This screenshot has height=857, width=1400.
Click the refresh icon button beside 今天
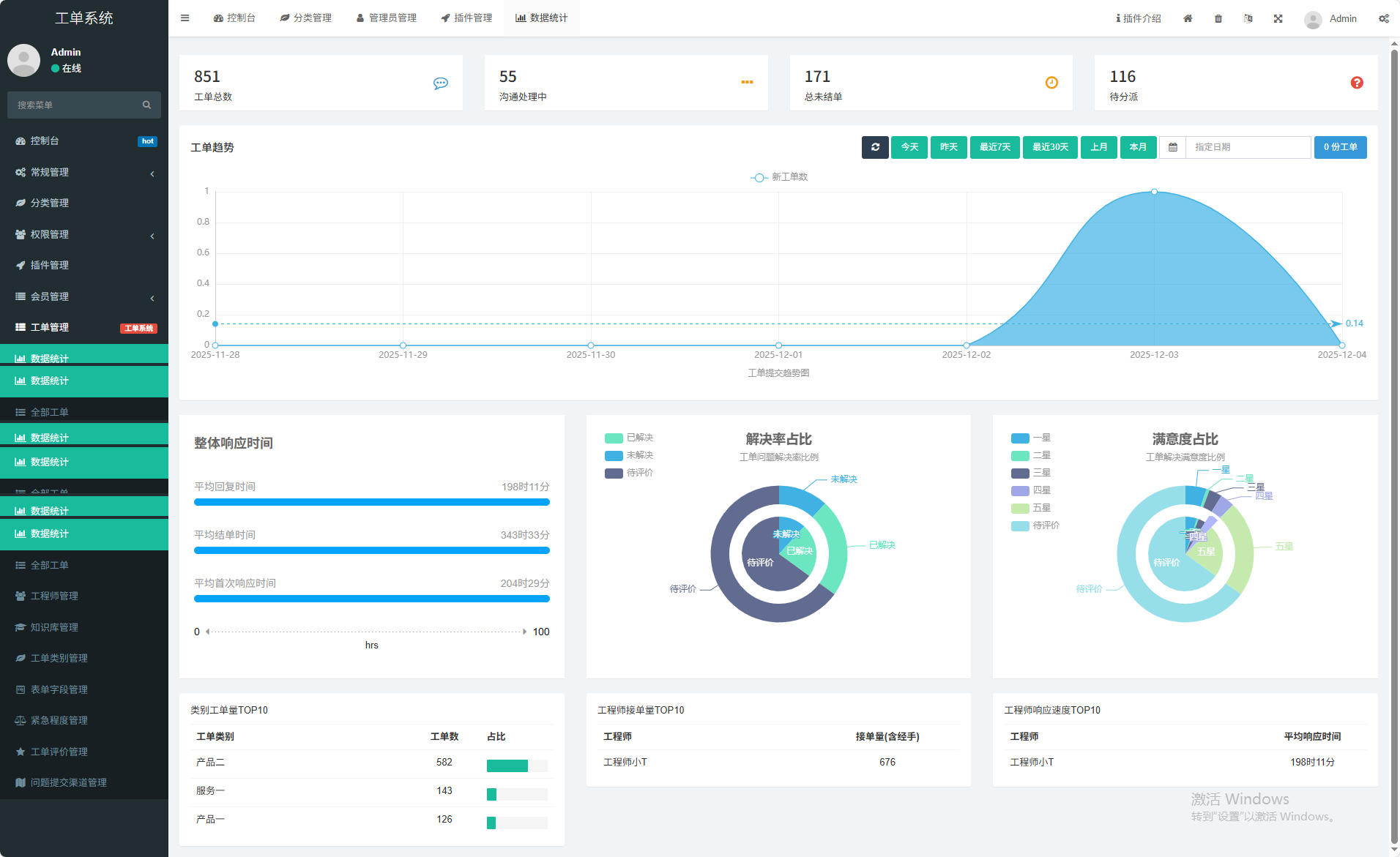point(875,147)
